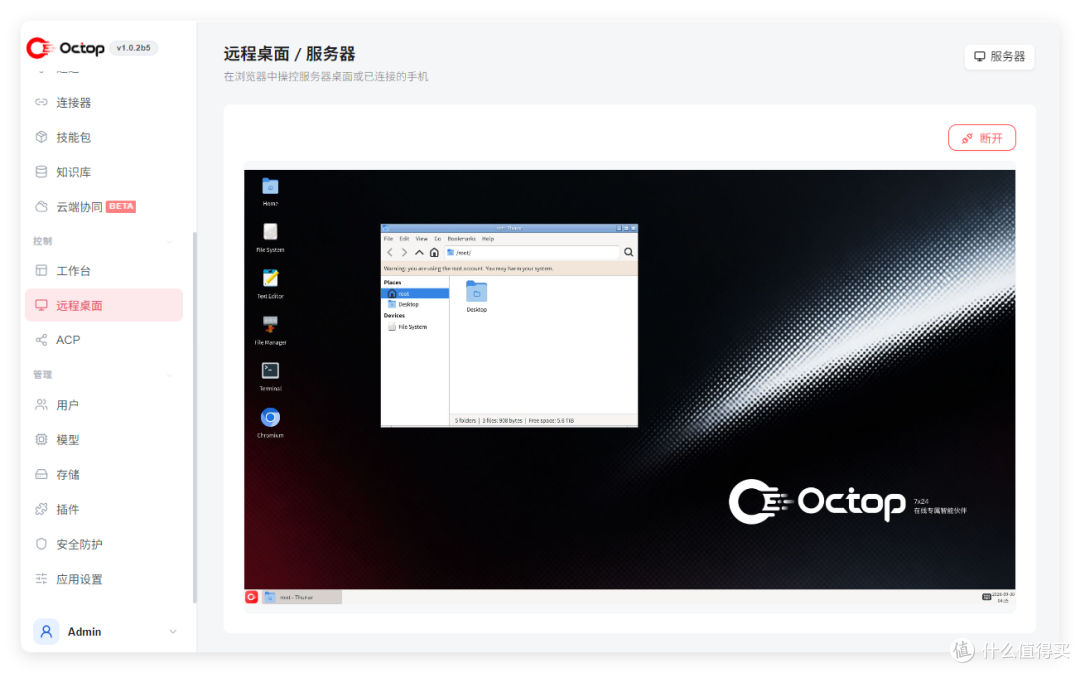Click the 远程桌面 / 服务器 page heading
This screenshot has height=673, width=1080.
tap(289, 54)
